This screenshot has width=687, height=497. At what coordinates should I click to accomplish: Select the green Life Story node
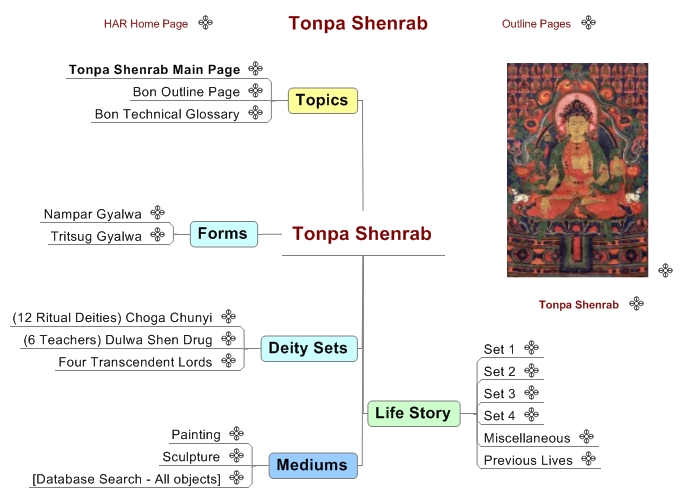point(414,413)
